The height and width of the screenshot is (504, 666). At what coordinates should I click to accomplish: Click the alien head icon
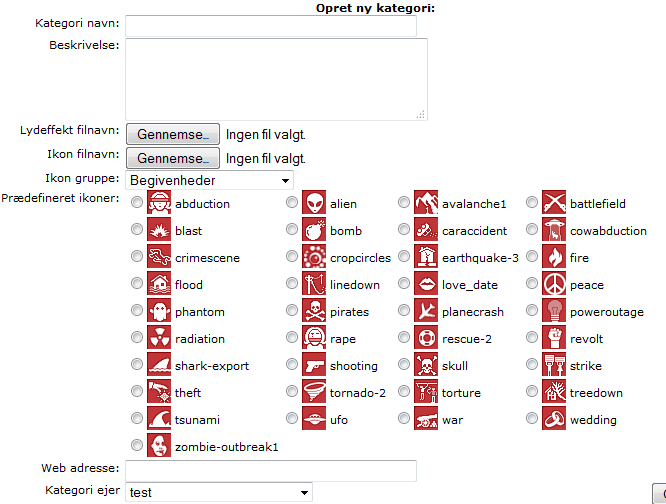point(314,202)
